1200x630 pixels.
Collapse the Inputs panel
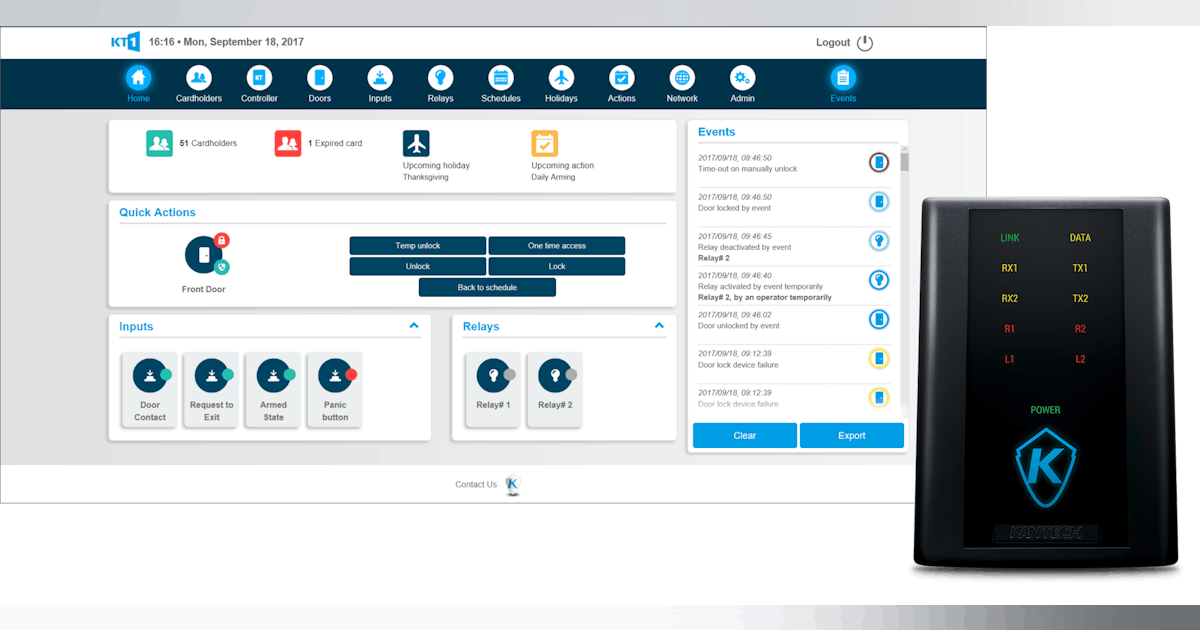coord(413,326)
